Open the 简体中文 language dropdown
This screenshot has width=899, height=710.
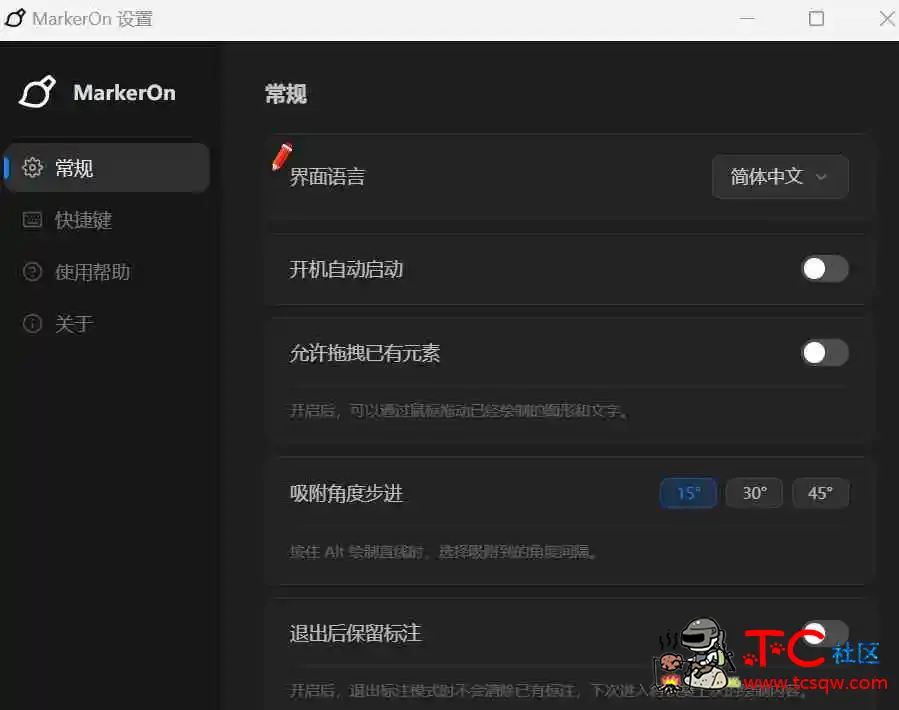pyautogui.click(x=780, y=176)
